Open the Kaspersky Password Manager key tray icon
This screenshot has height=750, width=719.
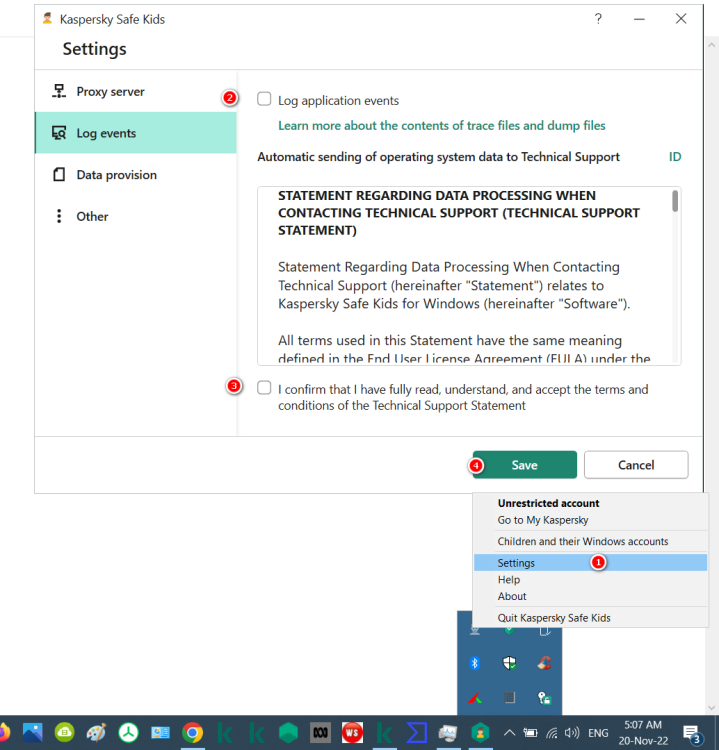[x=544, y=698]
